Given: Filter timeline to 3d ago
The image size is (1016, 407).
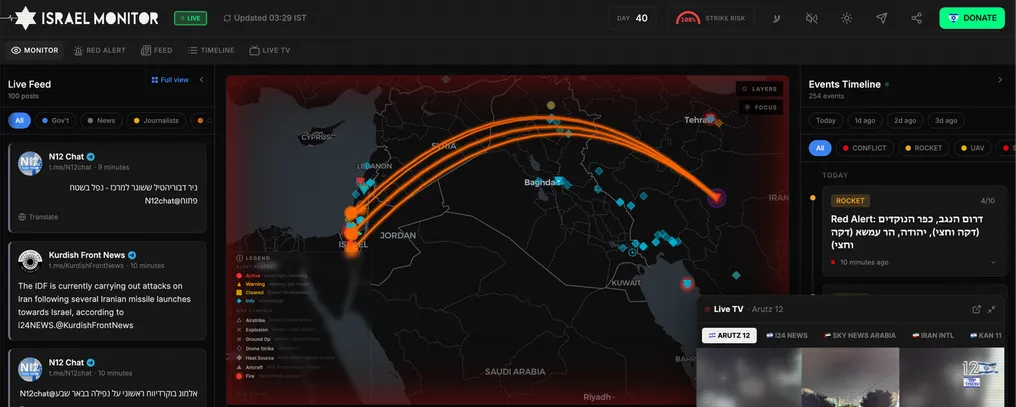Looking at the screenshot, I should coord(946,121).
